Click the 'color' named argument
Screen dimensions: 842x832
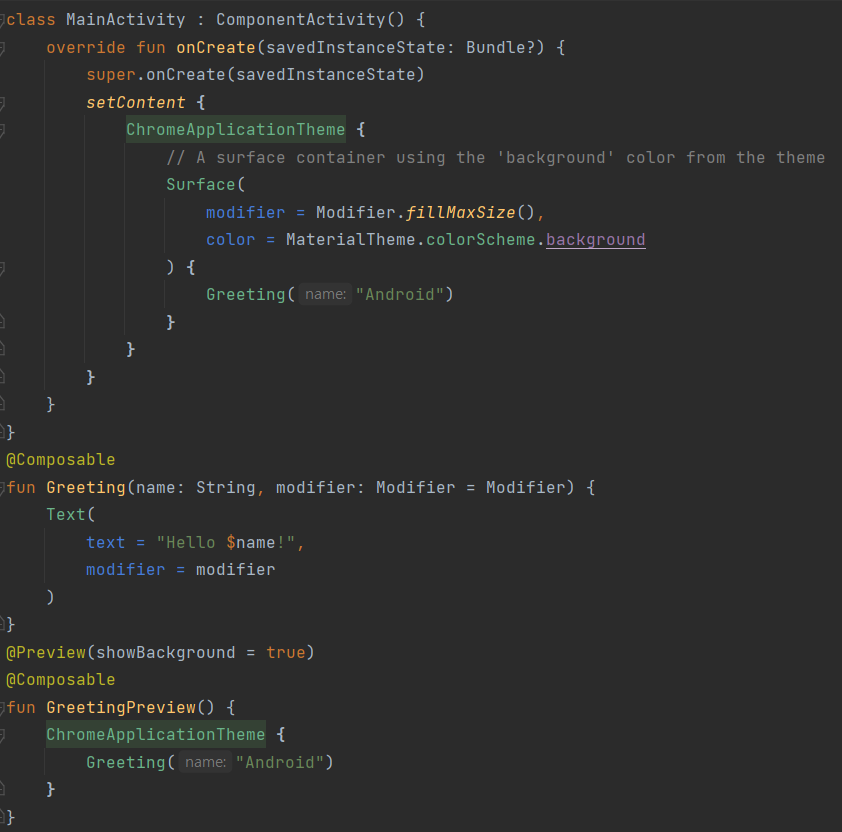(230, 240)
